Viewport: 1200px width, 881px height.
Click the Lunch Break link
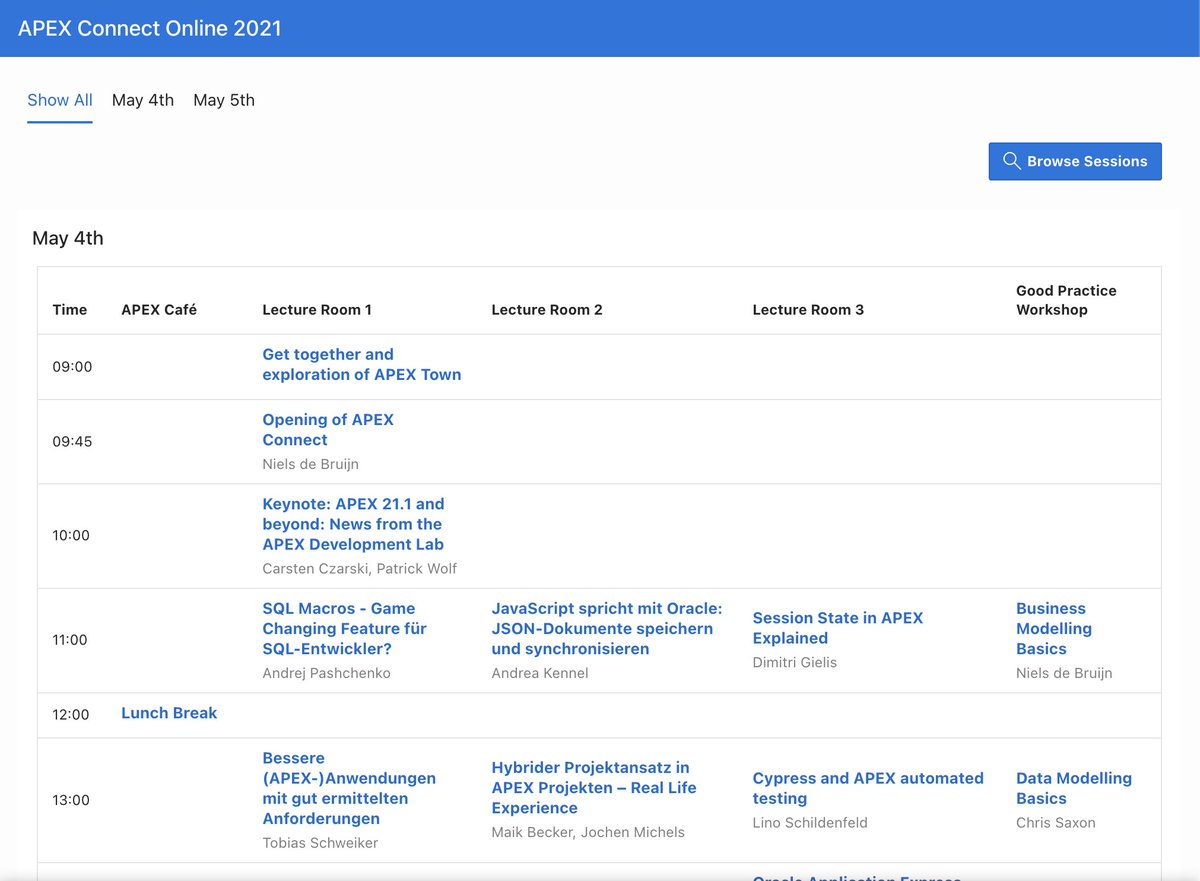click(169, 713)
